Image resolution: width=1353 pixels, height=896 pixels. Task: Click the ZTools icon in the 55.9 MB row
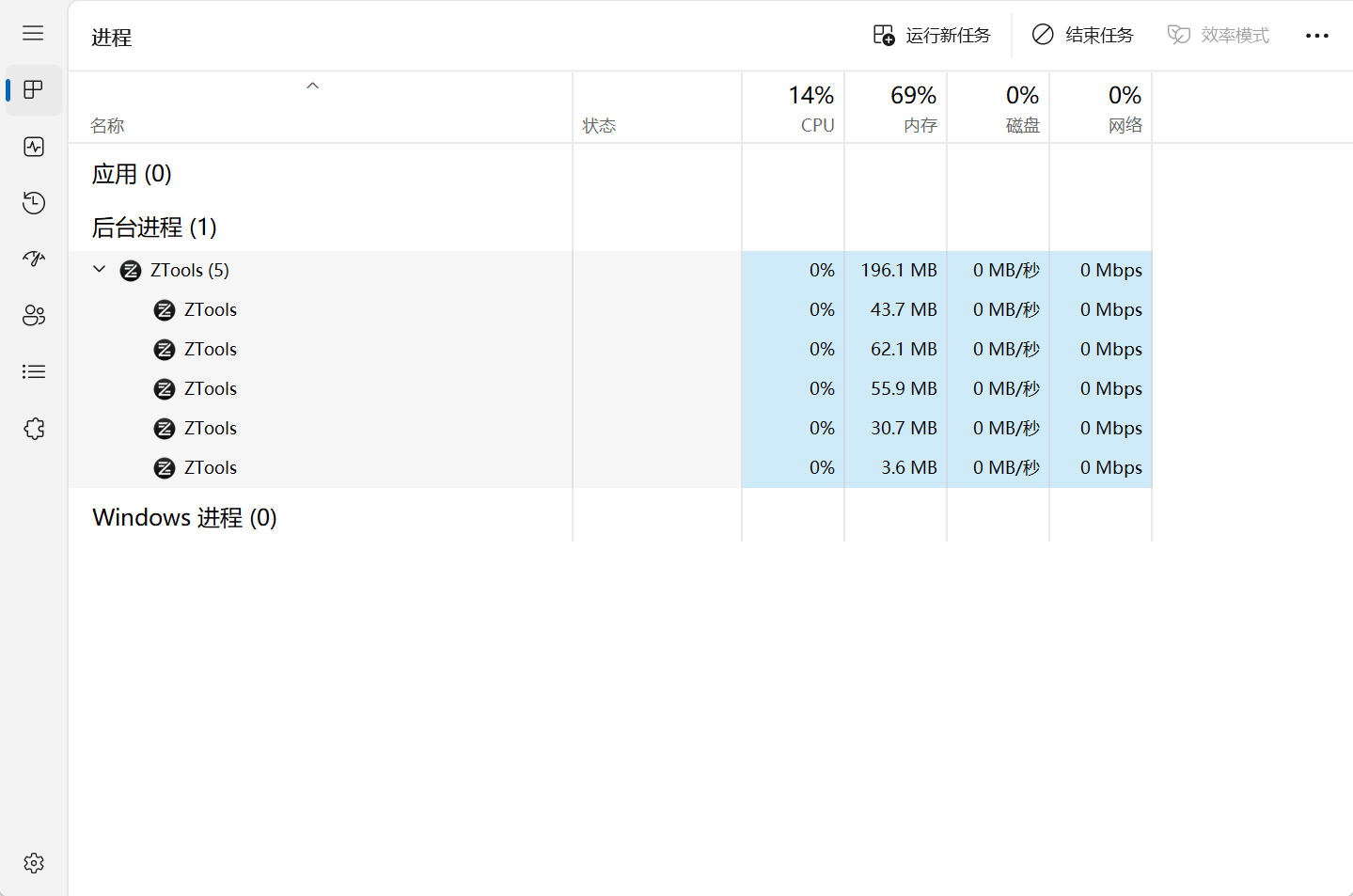tap(165, 389)
